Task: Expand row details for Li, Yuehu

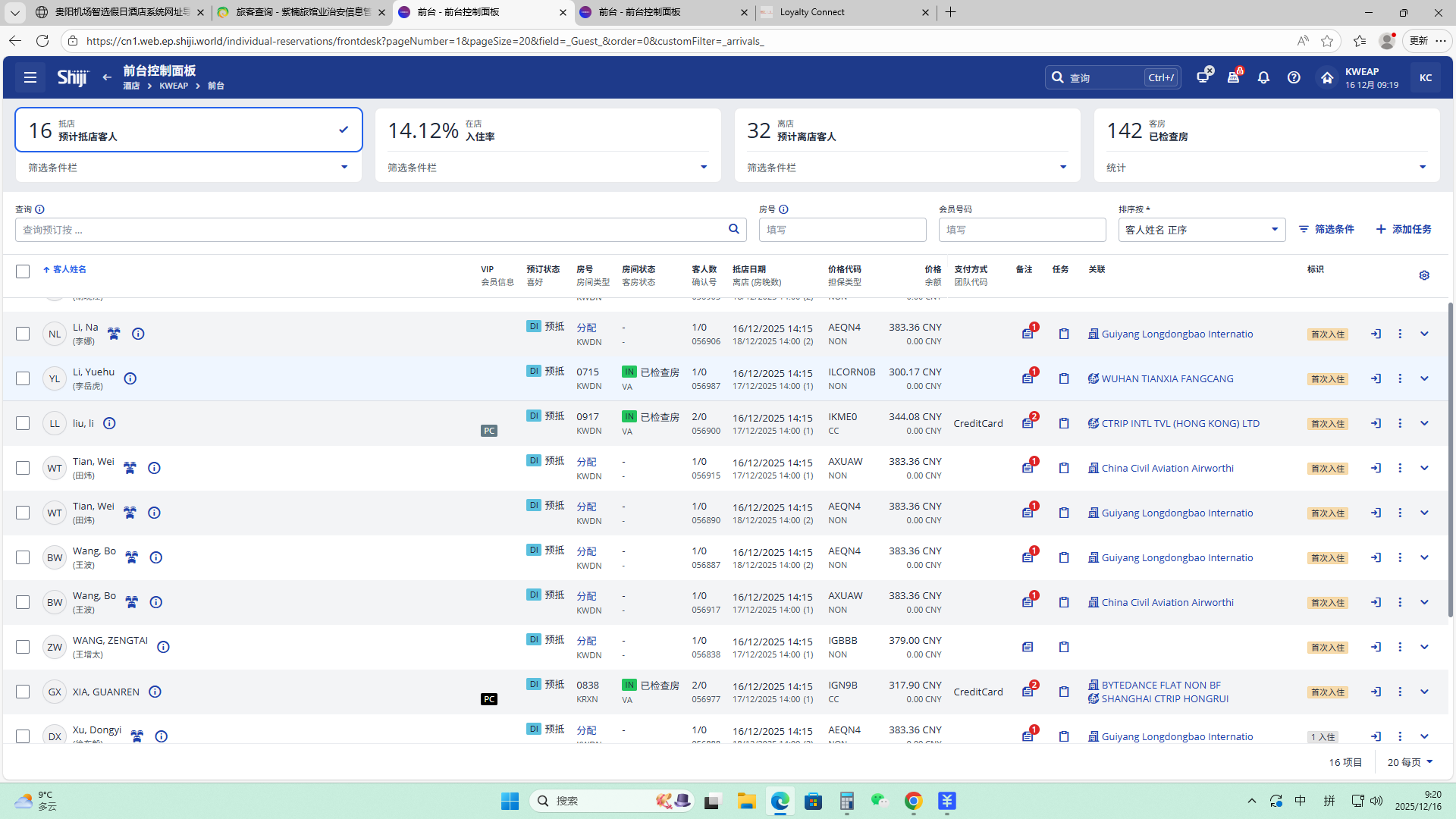Action: [x=1424, y=378]
